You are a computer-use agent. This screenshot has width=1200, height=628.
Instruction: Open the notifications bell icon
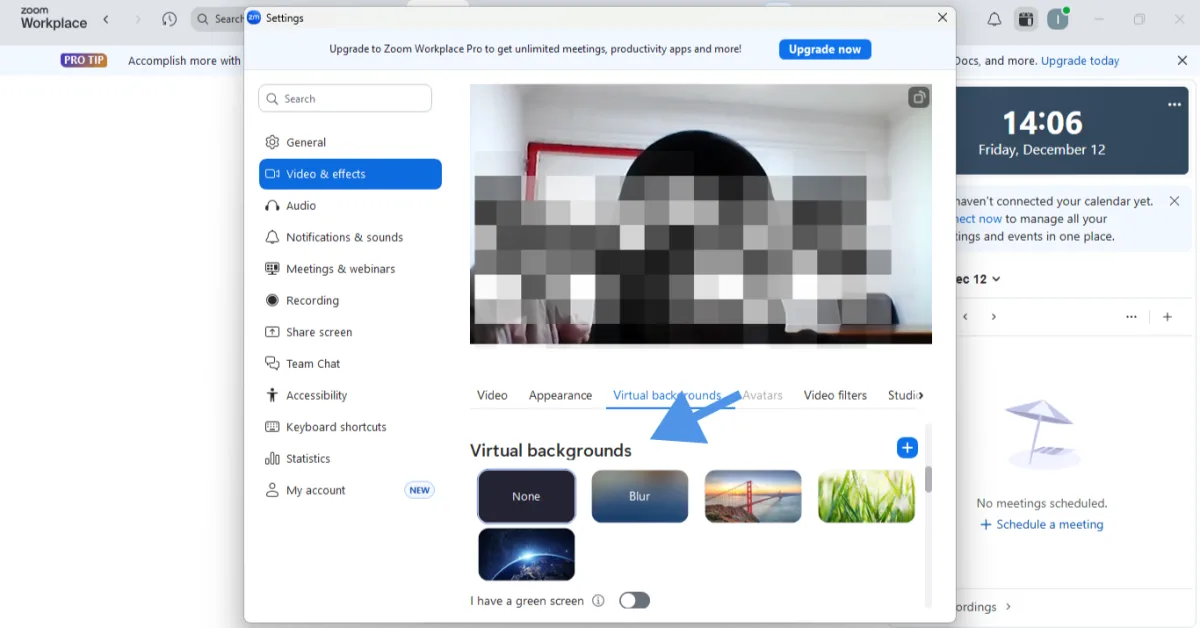994,19
